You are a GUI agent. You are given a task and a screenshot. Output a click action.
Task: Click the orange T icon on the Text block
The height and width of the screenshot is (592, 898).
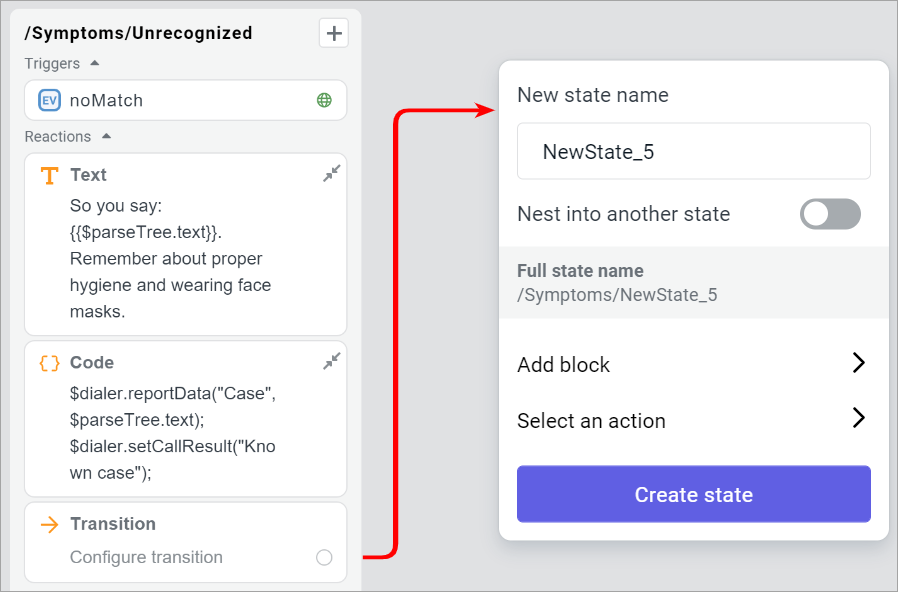click(49, 174)
